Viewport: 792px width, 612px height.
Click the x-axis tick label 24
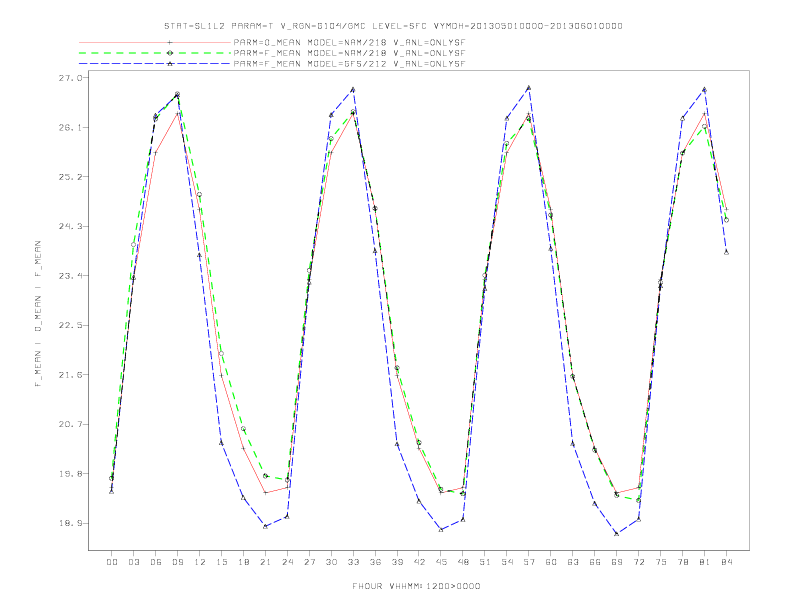click(287, 562)
